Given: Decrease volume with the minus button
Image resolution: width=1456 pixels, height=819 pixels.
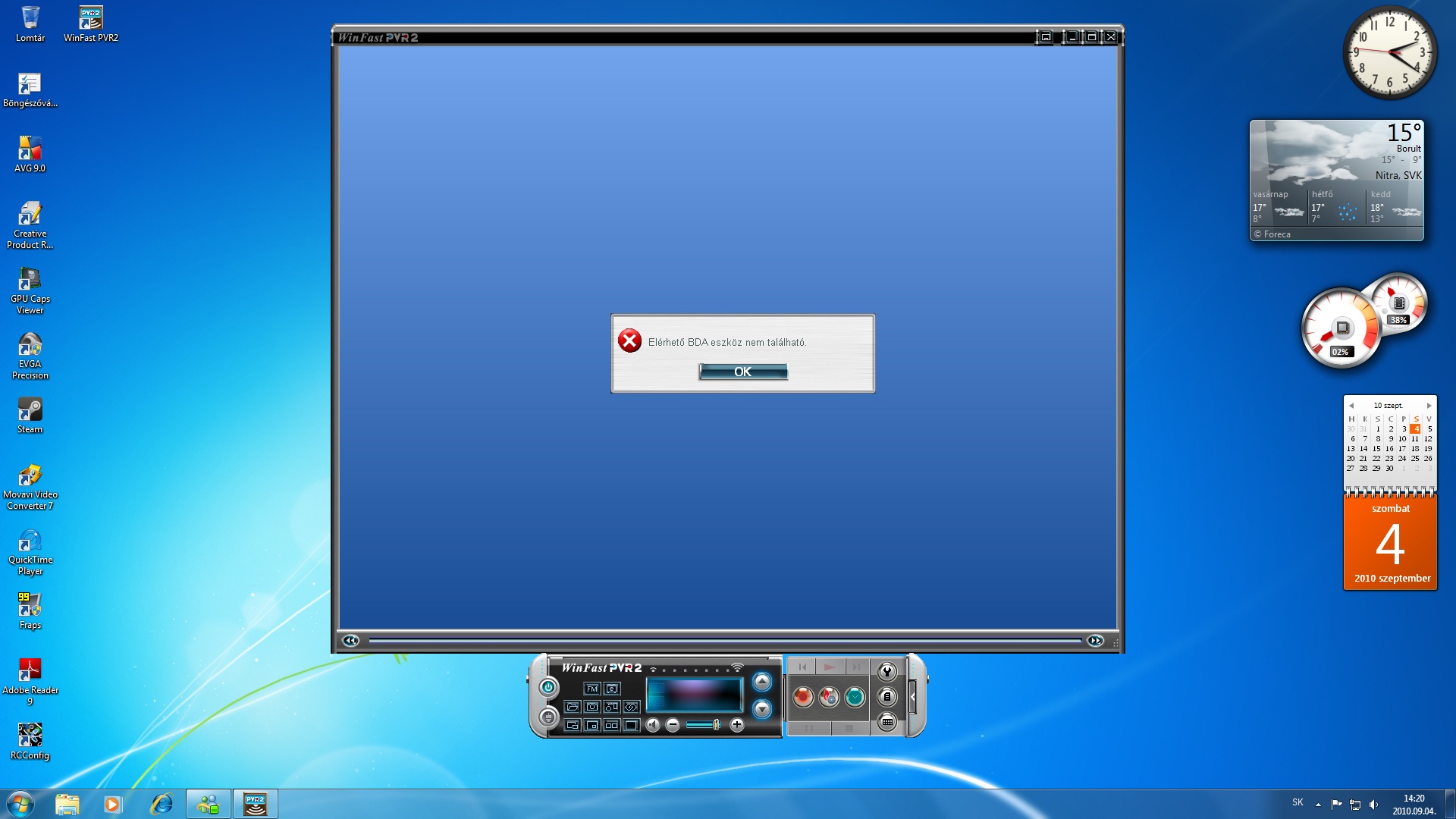Looking at the screenshot, I should point(673,725).
